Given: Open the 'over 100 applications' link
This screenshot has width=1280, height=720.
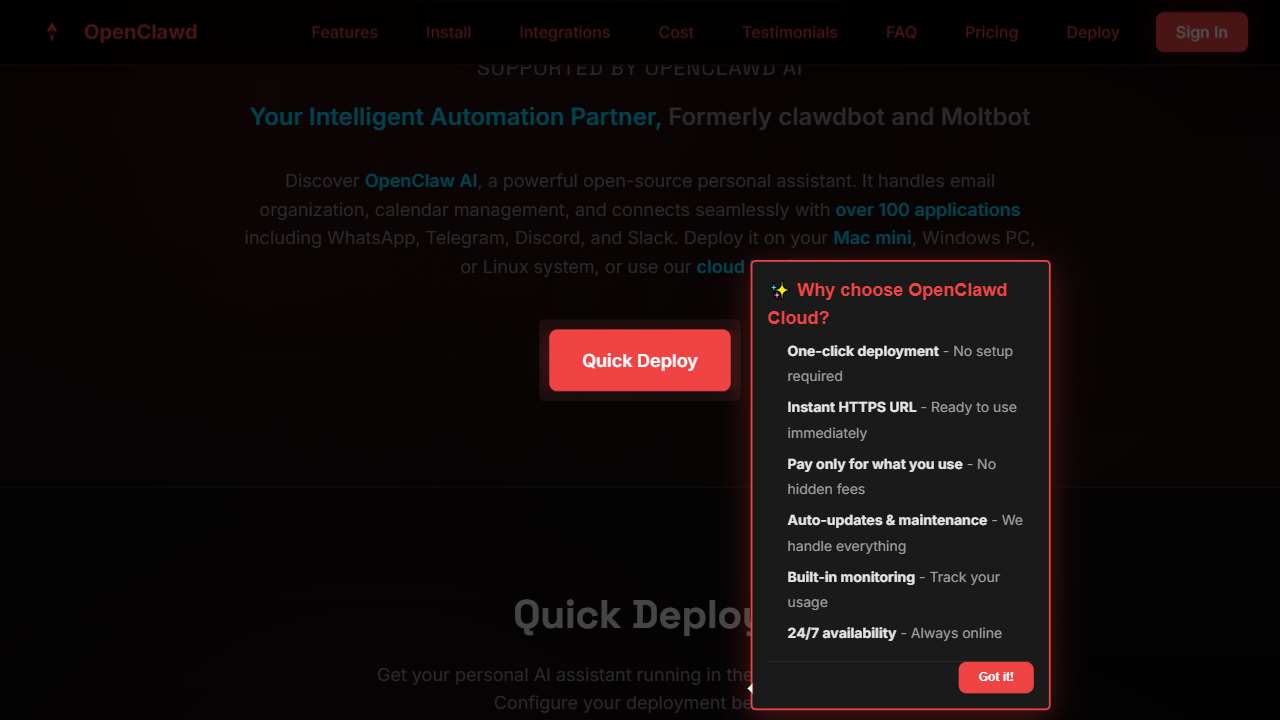Looking at the screenshot, I should (928, 210).
